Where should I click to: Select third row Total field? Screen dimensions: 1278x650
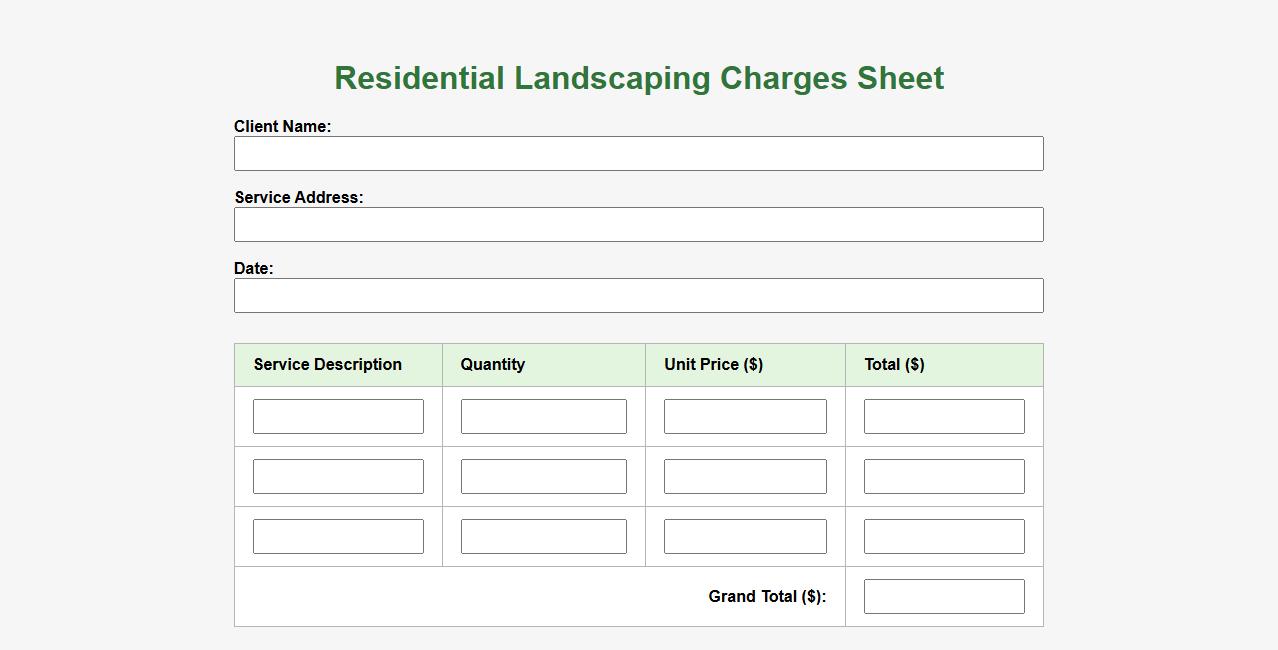pyautogui.click(x=944, y=537)
